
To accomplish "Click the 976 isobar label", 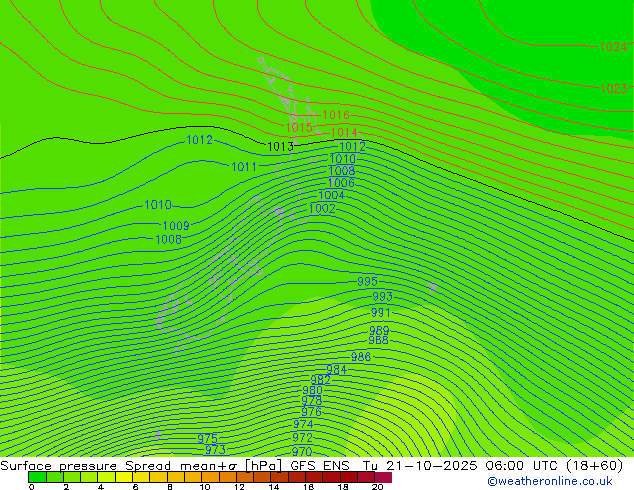I will point(311,412).
